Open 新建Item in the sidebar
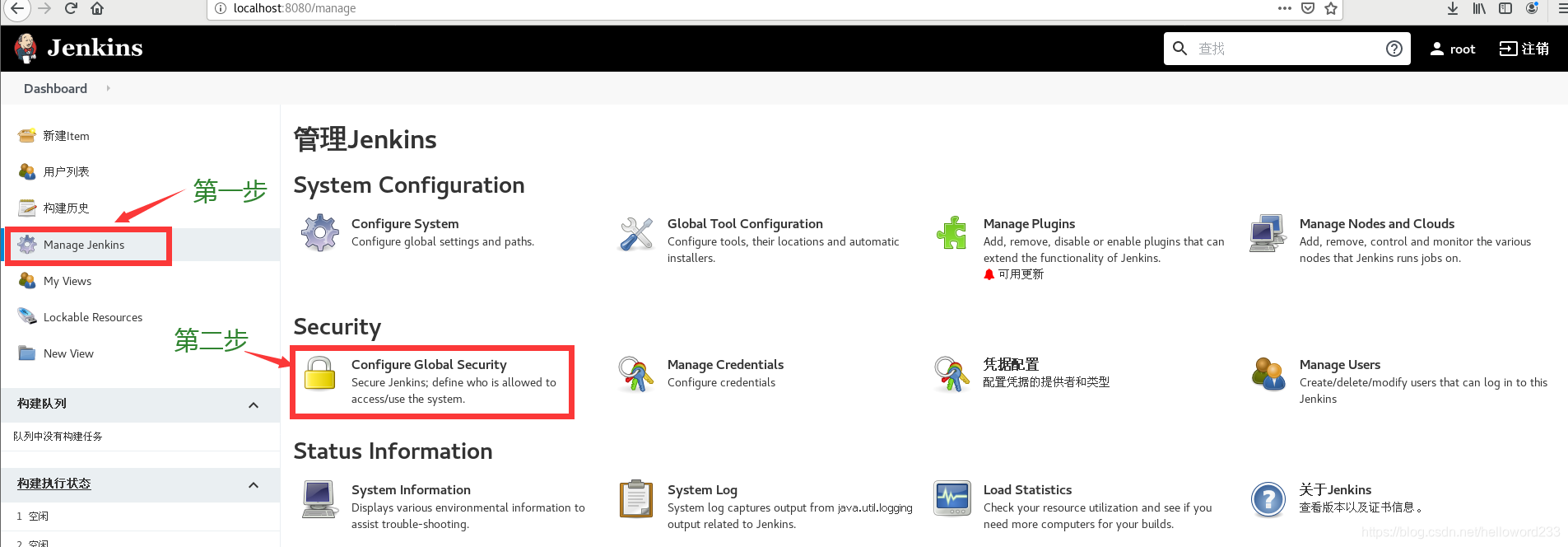This screenshot has height=547, width=1568. point(66,136)
